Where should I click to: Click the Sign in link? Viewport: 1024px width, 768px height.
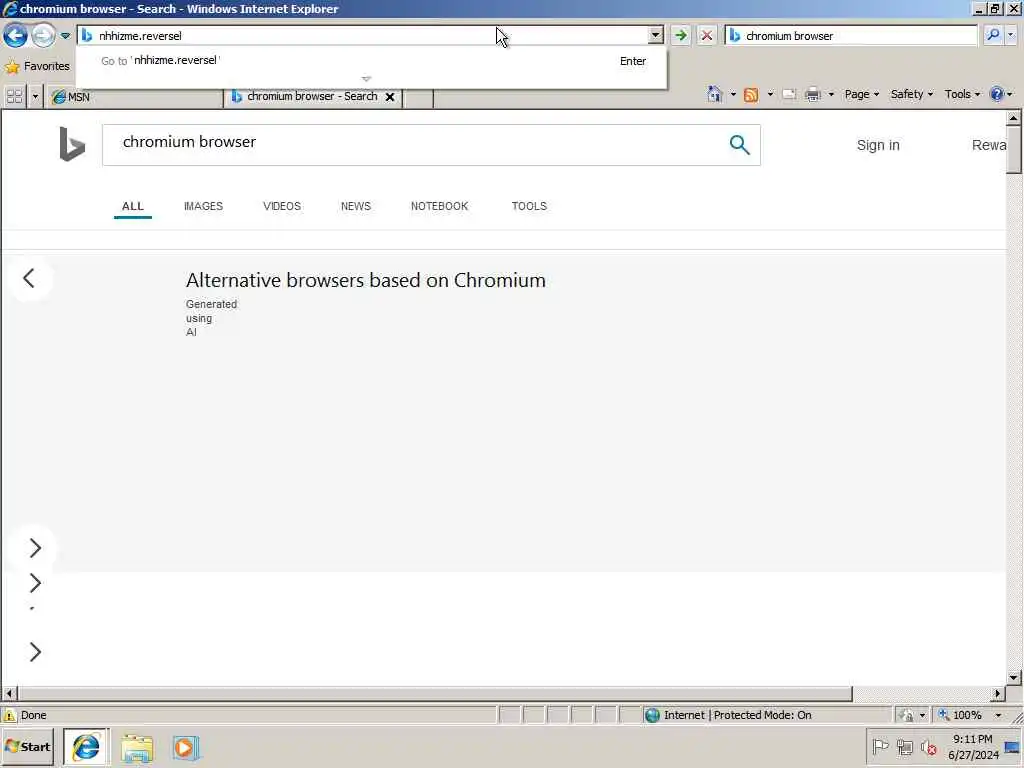click(878, 145)
